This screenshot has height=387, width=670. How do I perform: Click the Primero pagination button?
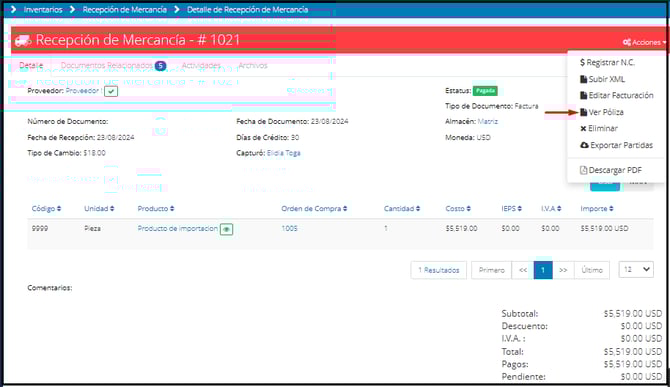(491, 270)
